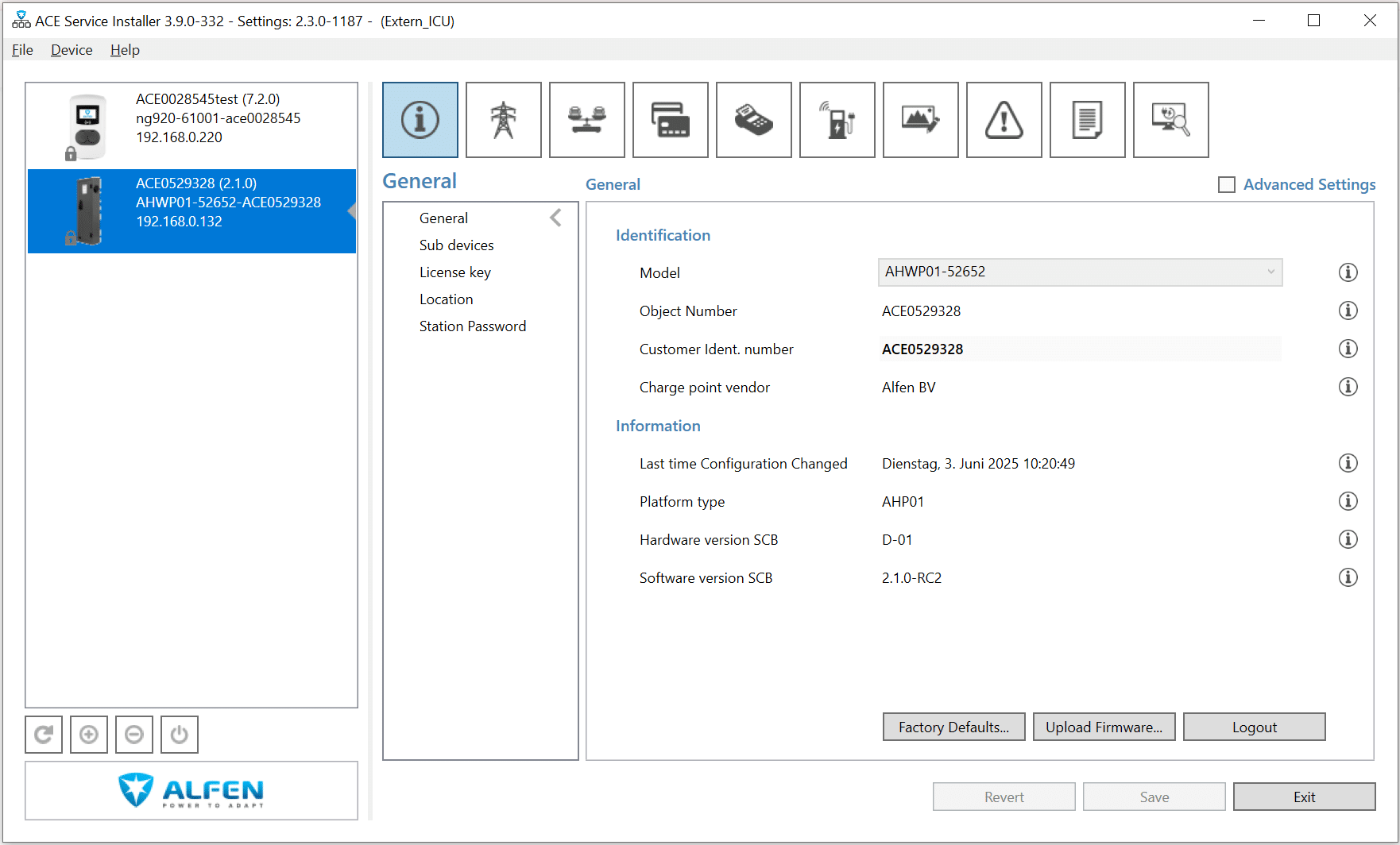Viewport: 1400px width, 845px height.
Task: Add a new device with the plus icon
Action: point(89,735)
